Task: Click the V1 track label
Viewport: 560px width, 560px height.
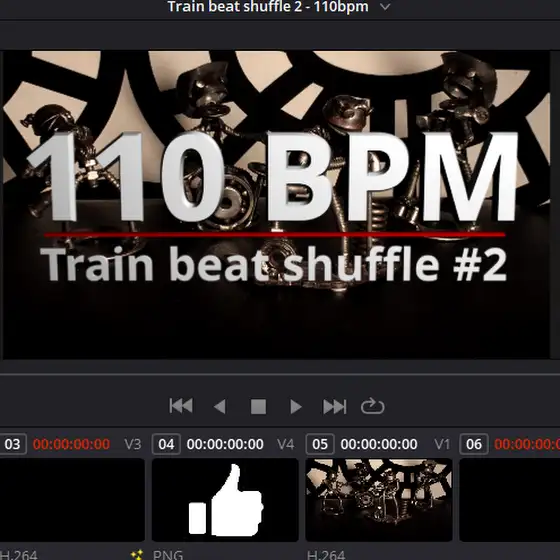Action: 442,444
